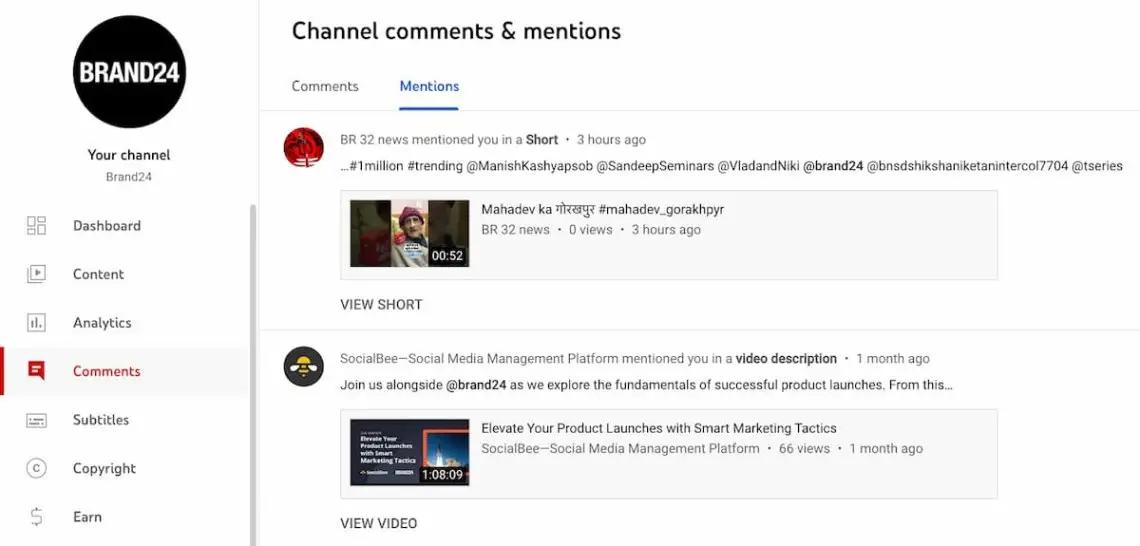The height and width of the screenshot is (546, 1140).
Task: Open the 1:08:09 video thumbnail
Action: (x=409, y=452)
